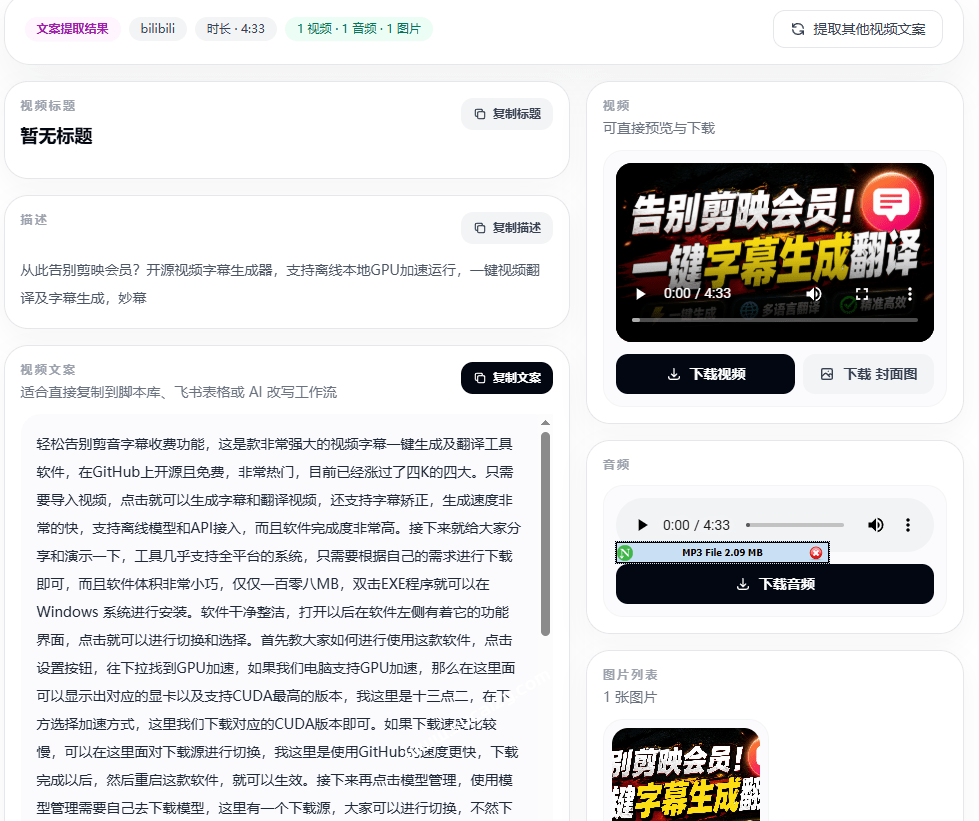979x821 pixels.
Task: Mute the audio player volume
Action: point(875,525)
